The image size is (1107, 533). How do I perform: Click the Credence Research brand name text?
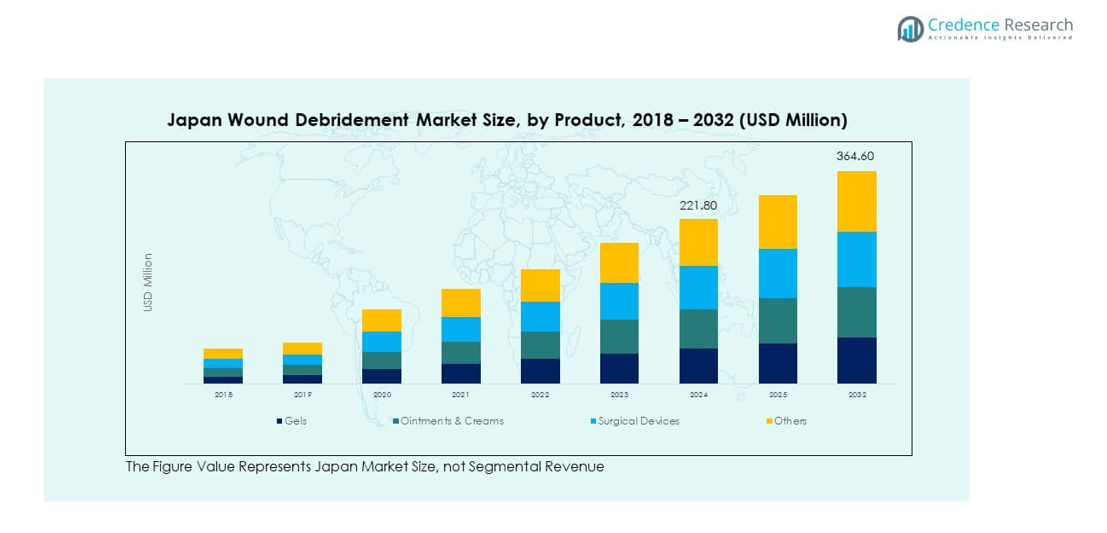[x=999, y=25]
